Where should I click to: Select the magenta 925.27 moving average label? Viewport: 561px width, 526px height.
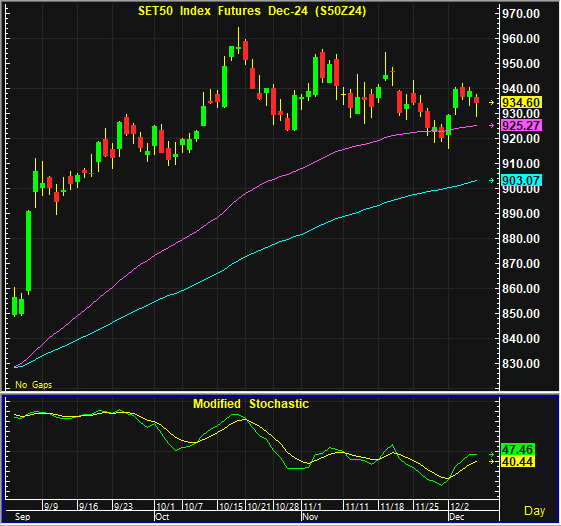click(x=521, y=126)
